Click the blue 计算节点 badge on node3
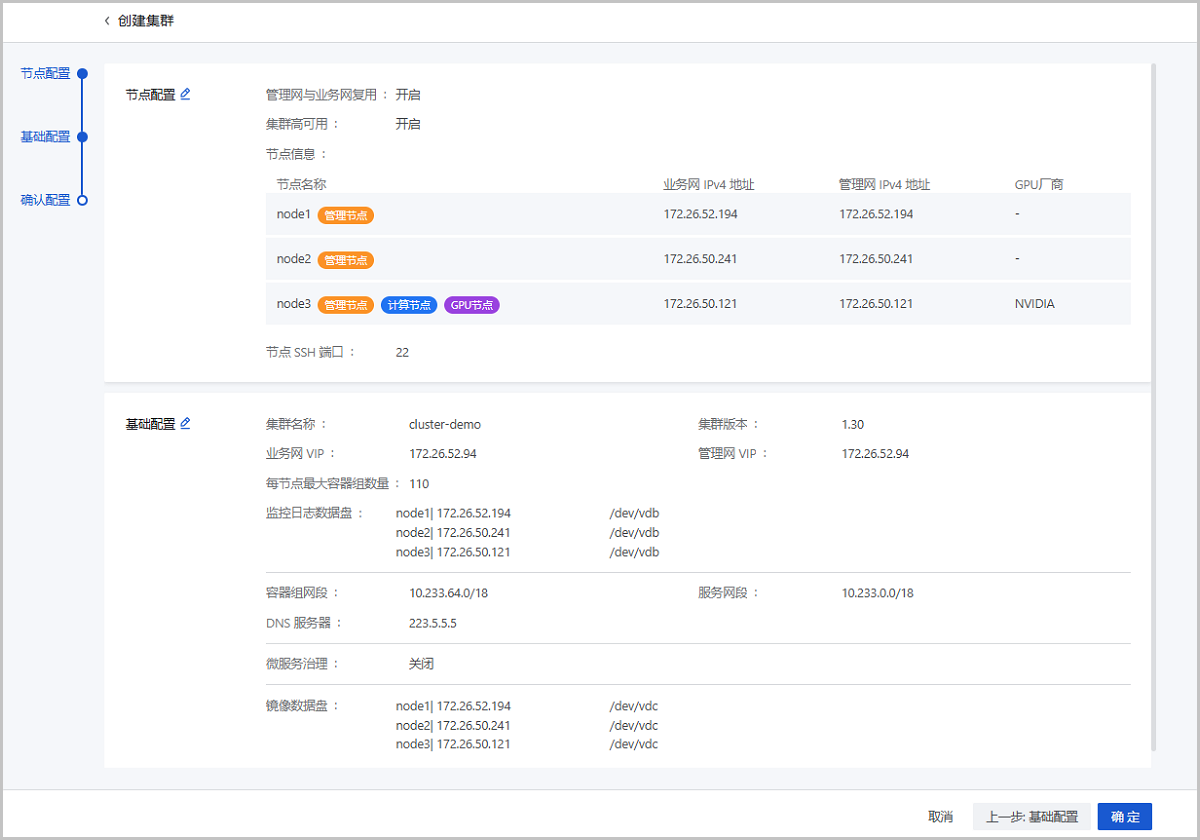 (x=409, y=305)
